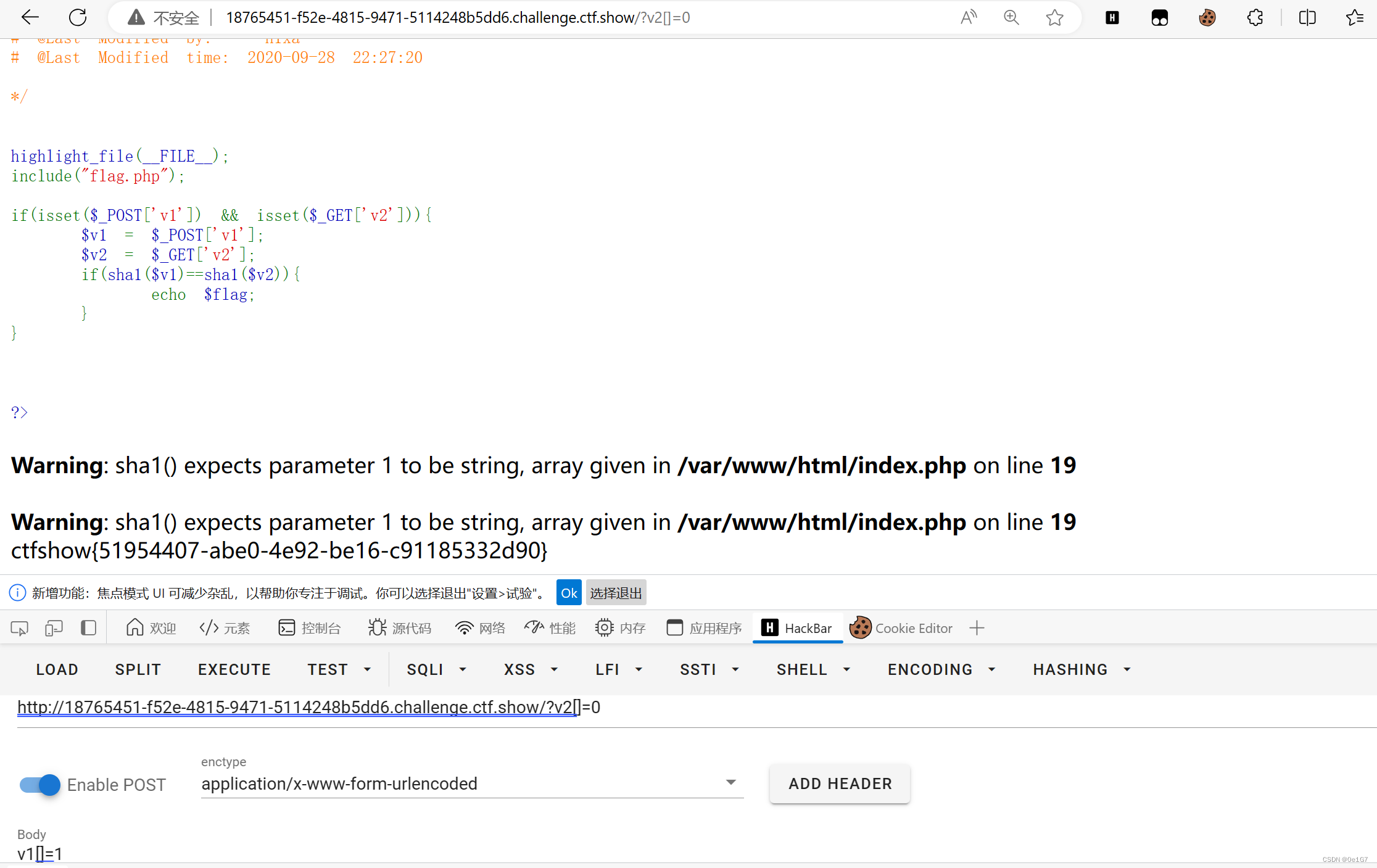Open the Cookie Editor extension icon in toolbar
The image size is (1377, 868).
coord(1207,17)
